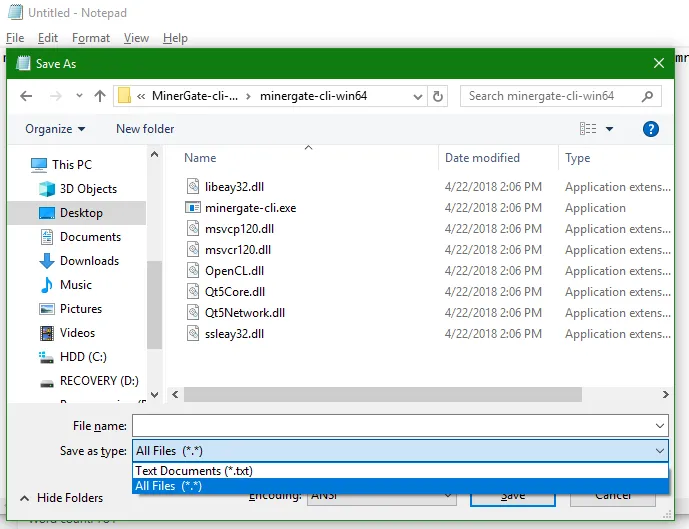Open Pictures folder in the sidebar

click(x=81, y=309)
